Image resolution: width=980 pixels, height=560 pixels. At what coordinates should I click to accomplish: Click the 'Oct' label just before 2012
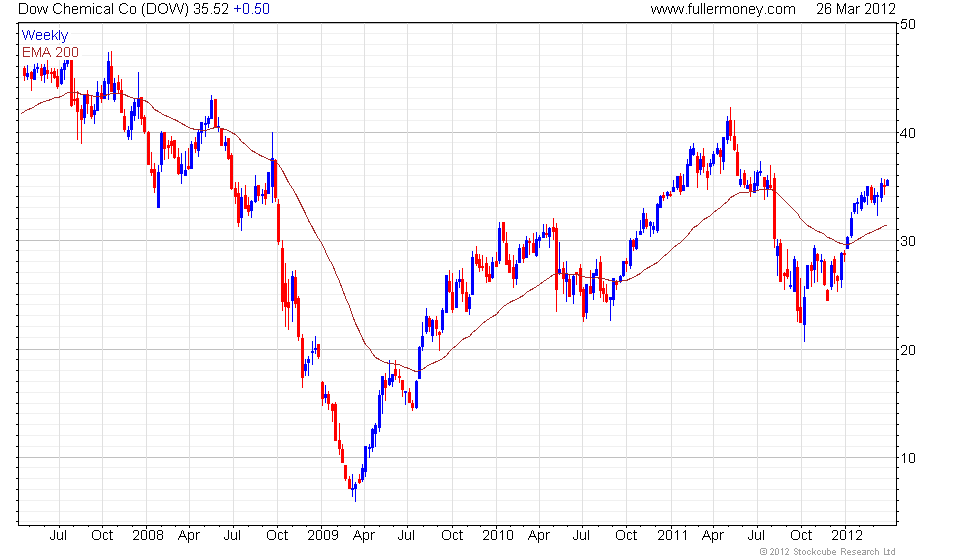tap(801, 536)
